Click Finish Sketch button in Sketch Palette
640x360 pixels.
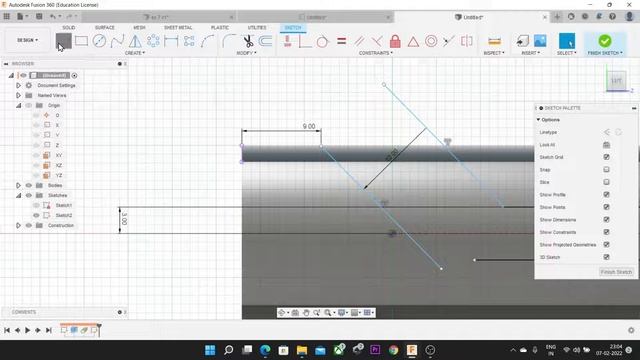(616, 272)
